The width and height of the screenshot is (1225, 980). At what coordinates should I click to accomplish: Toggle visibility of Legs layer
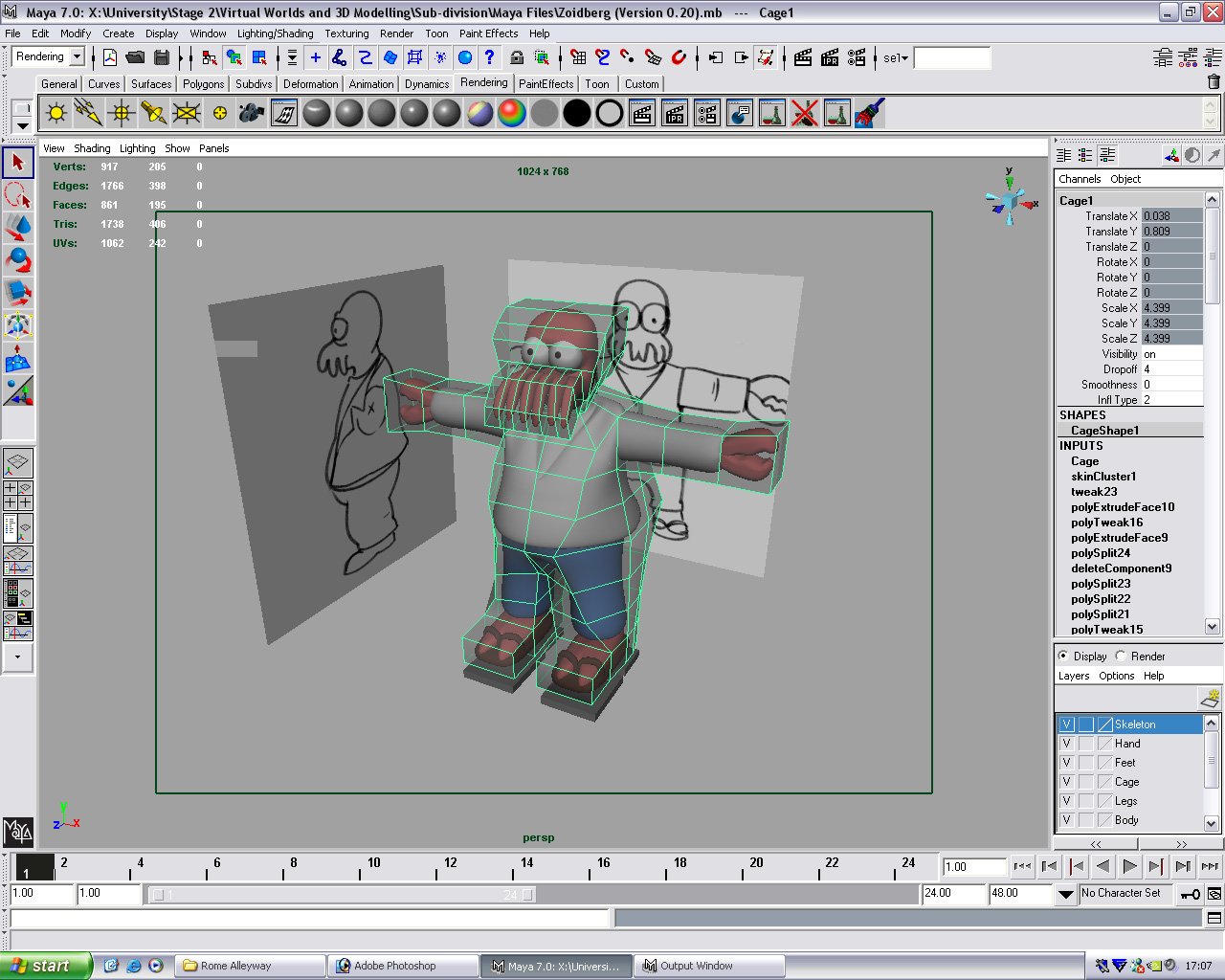pyautogui.click(x=1066, y=801)
